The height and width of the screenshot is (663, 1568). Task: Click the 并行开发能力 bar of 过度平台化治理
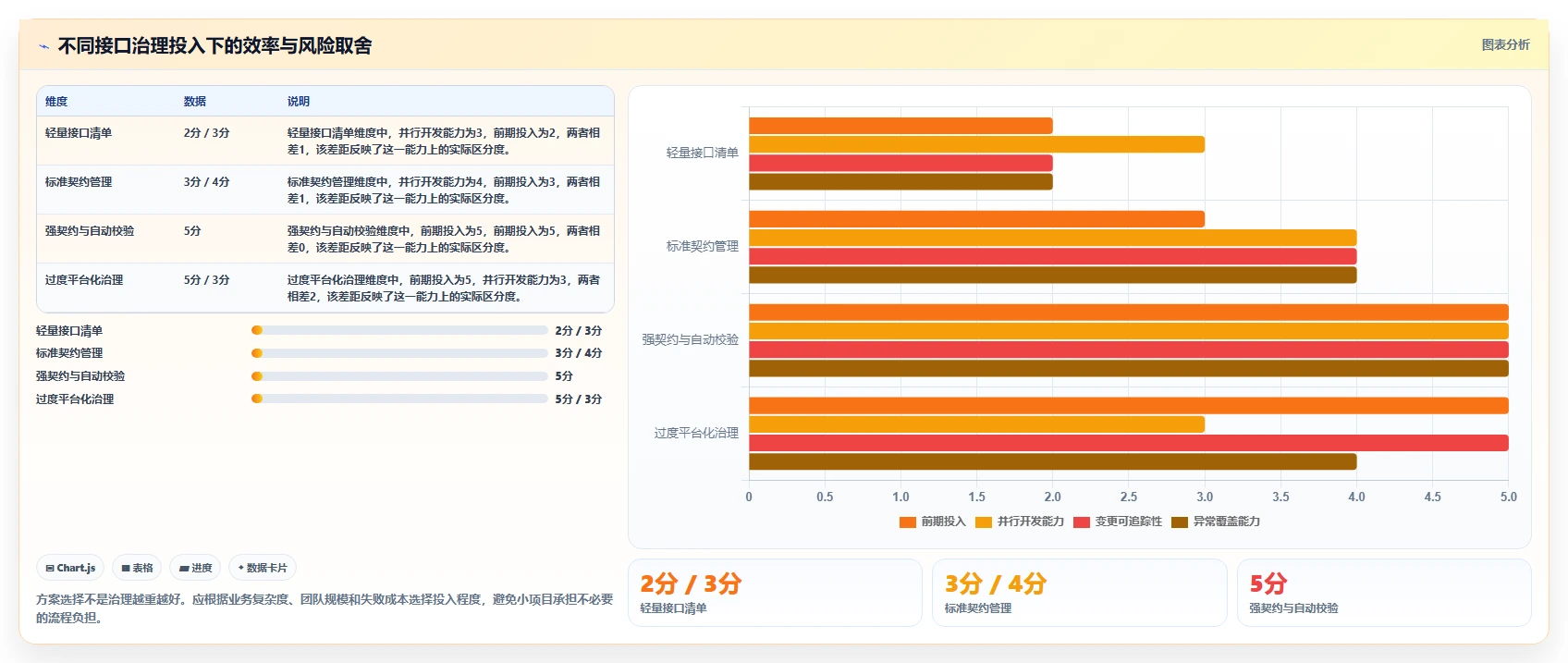point(976,424)
